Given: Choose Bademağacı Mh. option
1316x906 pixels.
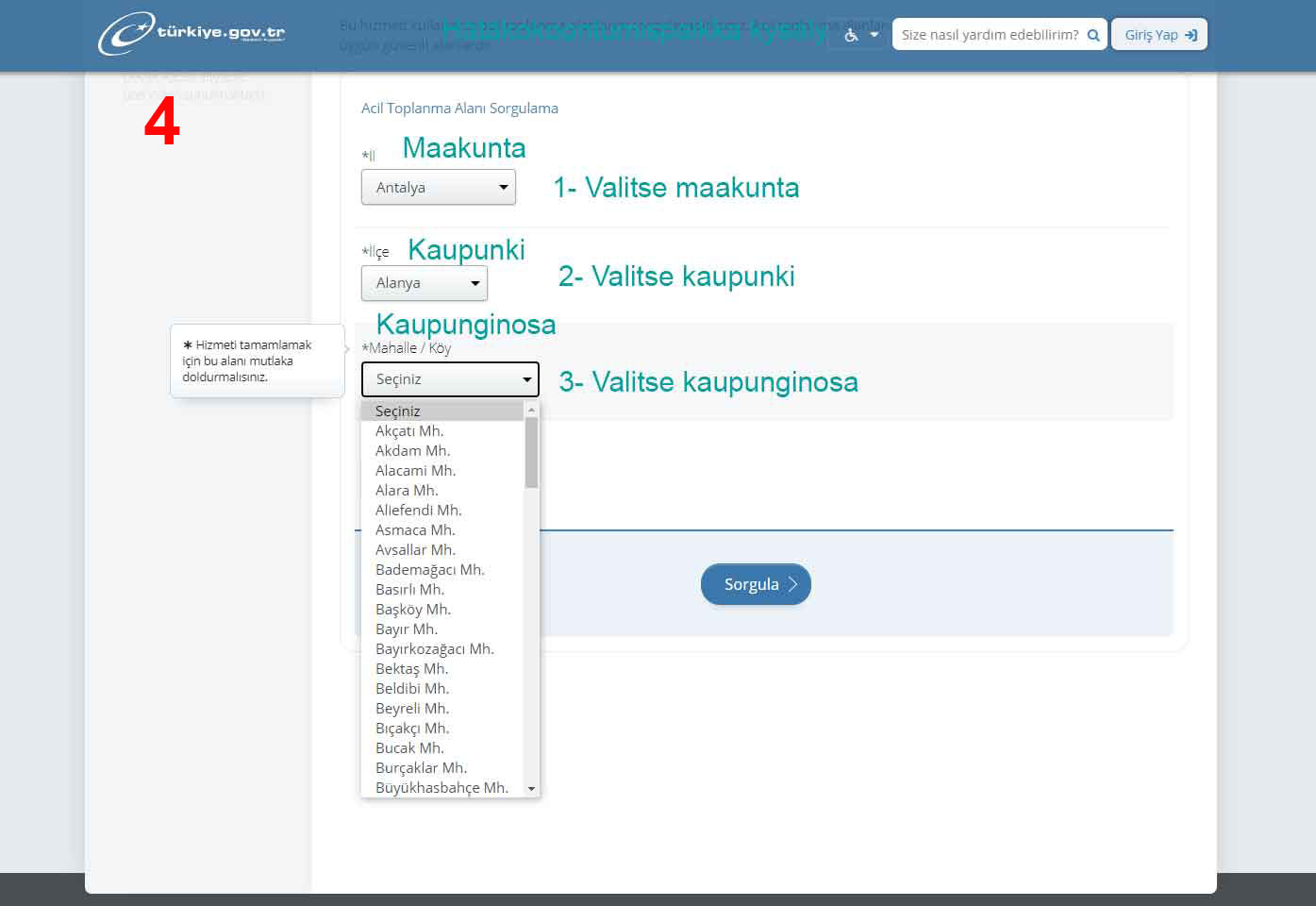Looking at the screenshot, I should pos(429,570).
